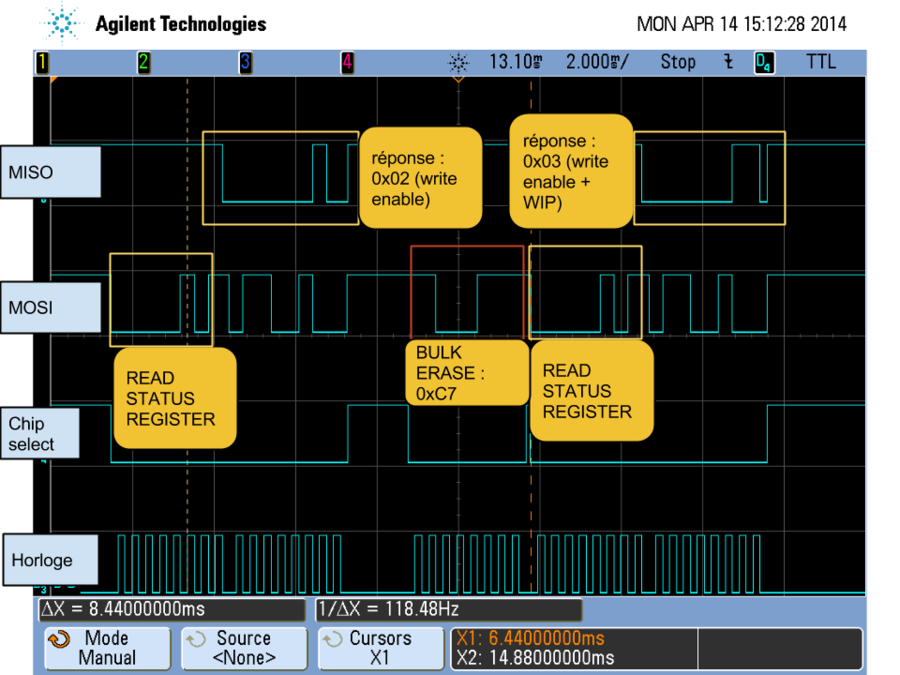The image size is (900, 675).
Task: Select channel 2 green indicator
Action: coord(144,63)
